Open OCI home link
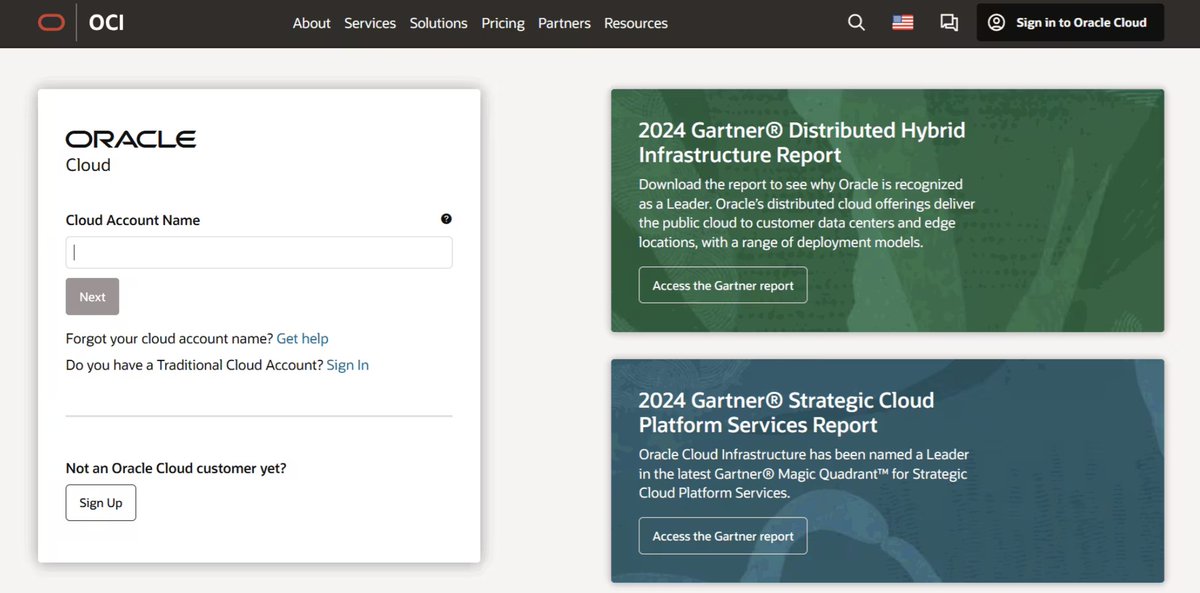The width and height of the screenshot is (1200, 593). (106, 22)
